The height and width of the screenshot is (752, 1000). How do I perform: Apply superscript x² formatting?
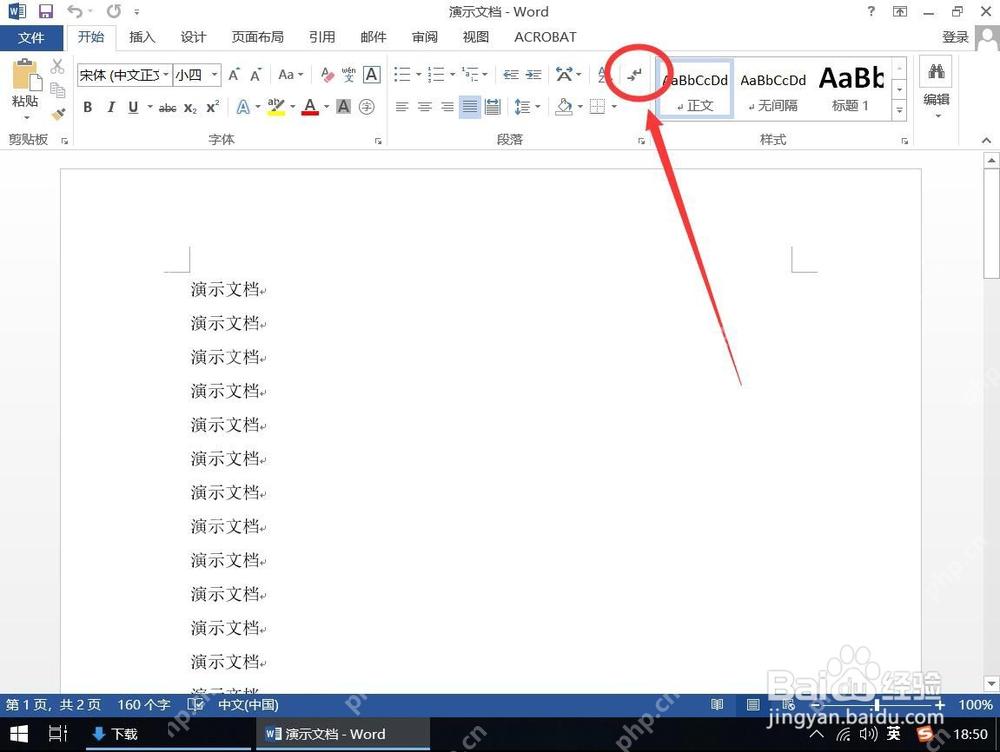click(x=212, y=107)
